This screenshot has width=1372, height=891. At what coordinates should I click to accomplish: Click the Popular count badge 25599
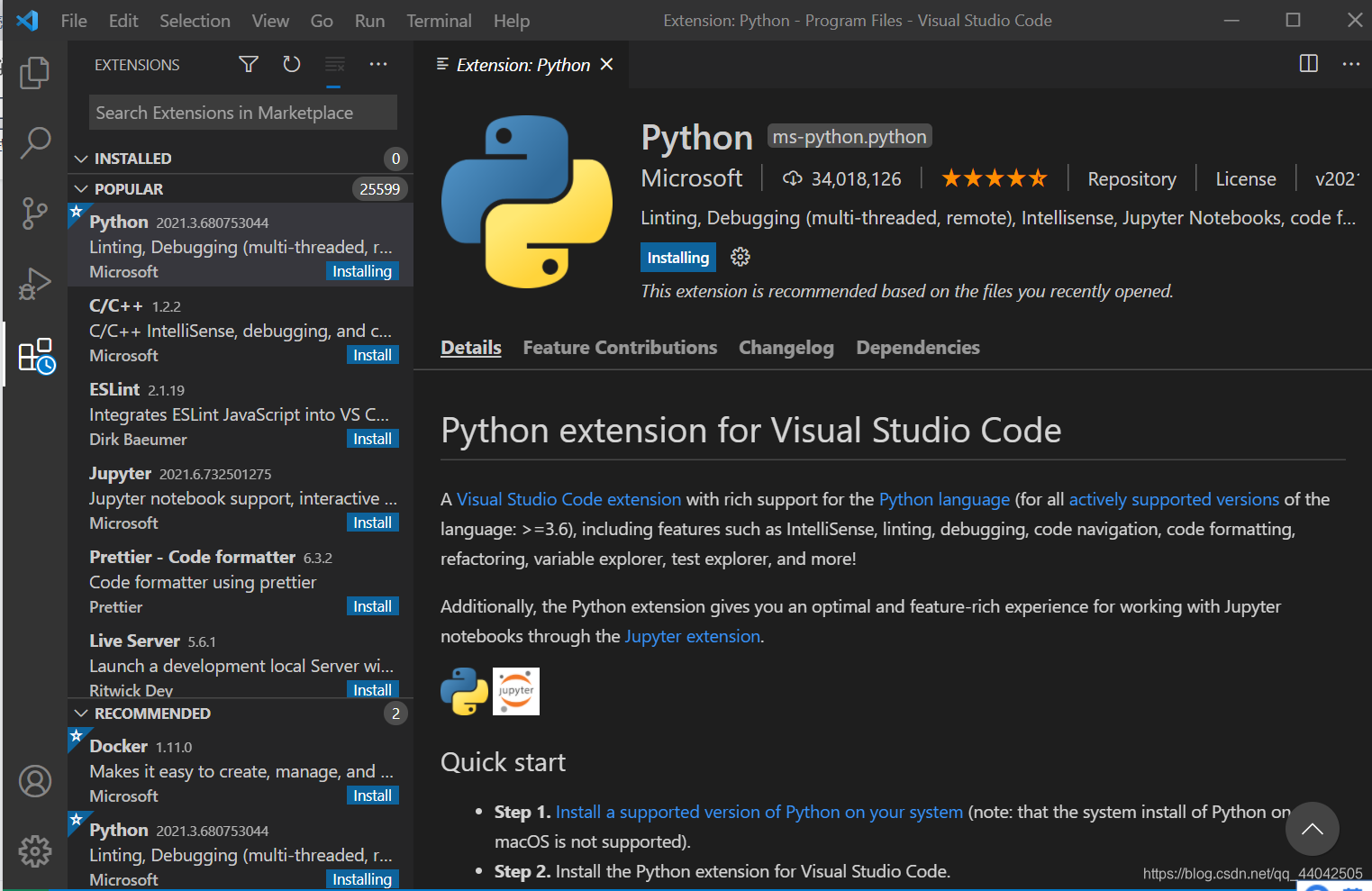[x=379, y=189]
